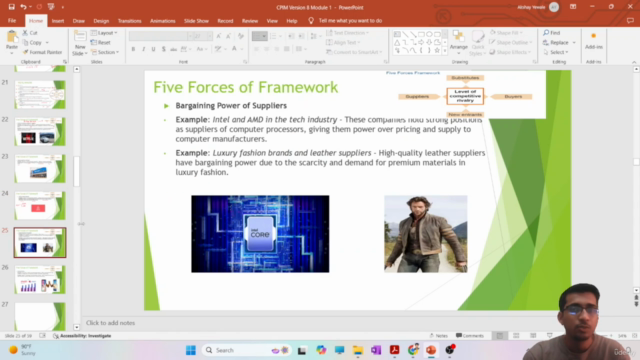This screenshot has height=360, width=640.
Task: Select the Intel Core processor image
Action: tap(260, 233)
